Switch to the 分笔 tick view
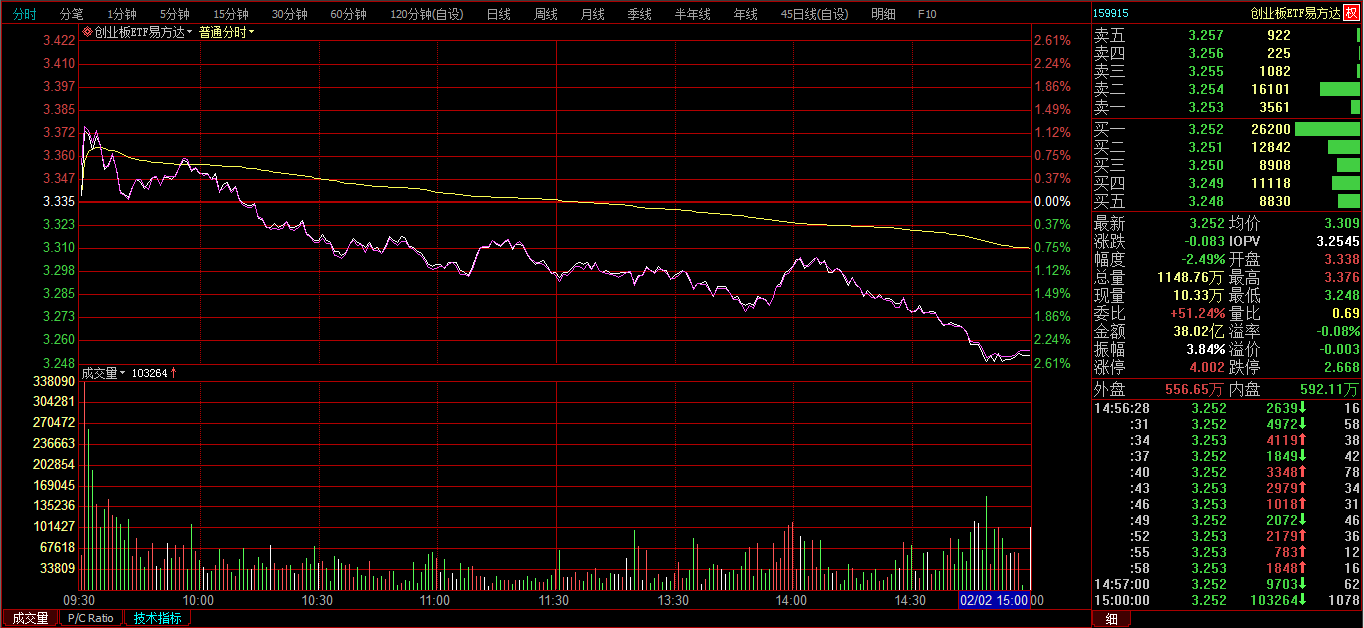The width and height of the screenshot is (1364, 628). pos(72,14)
